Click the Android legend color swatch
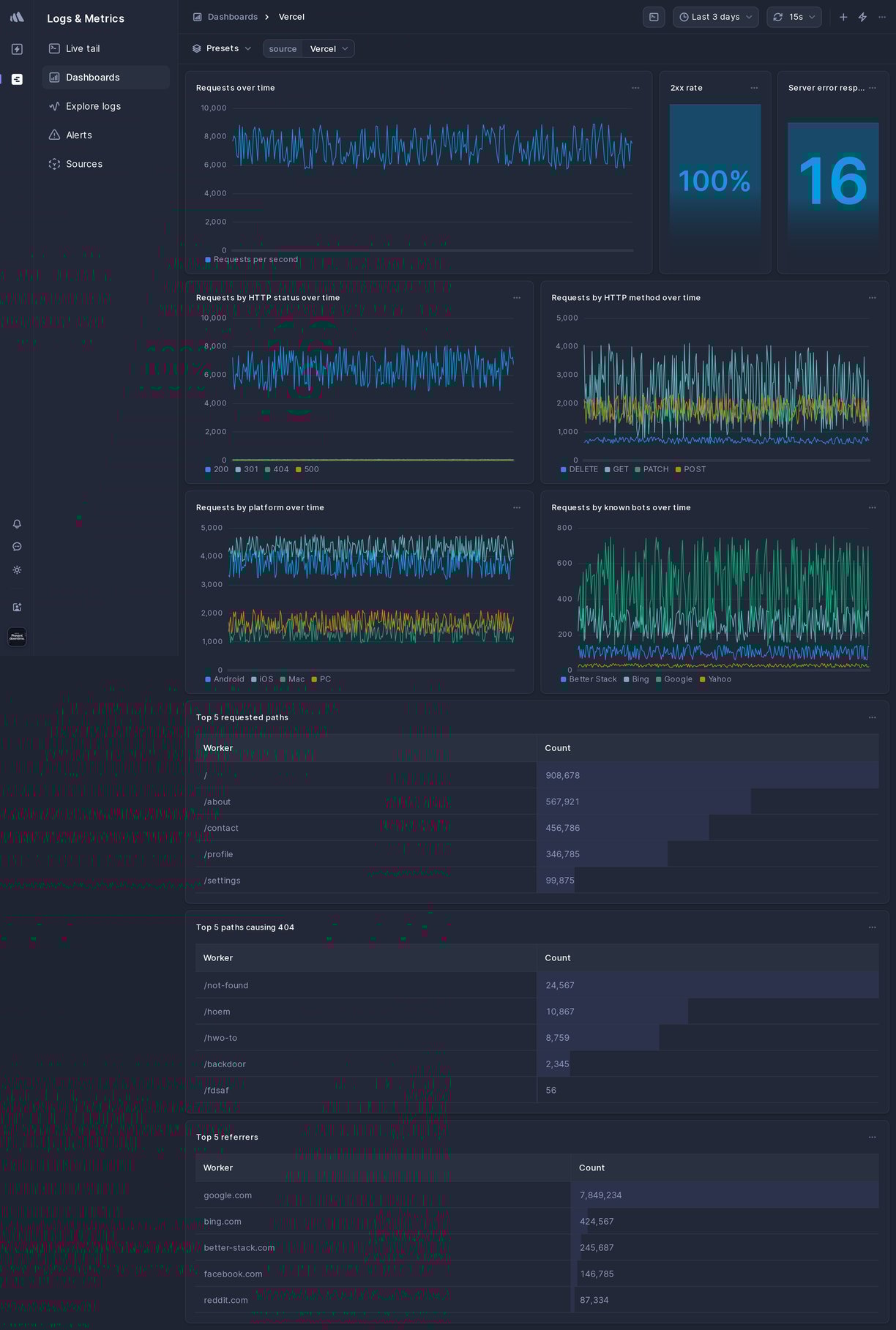896x1330 pixels. pyautogui.click(x=208, y=680)
